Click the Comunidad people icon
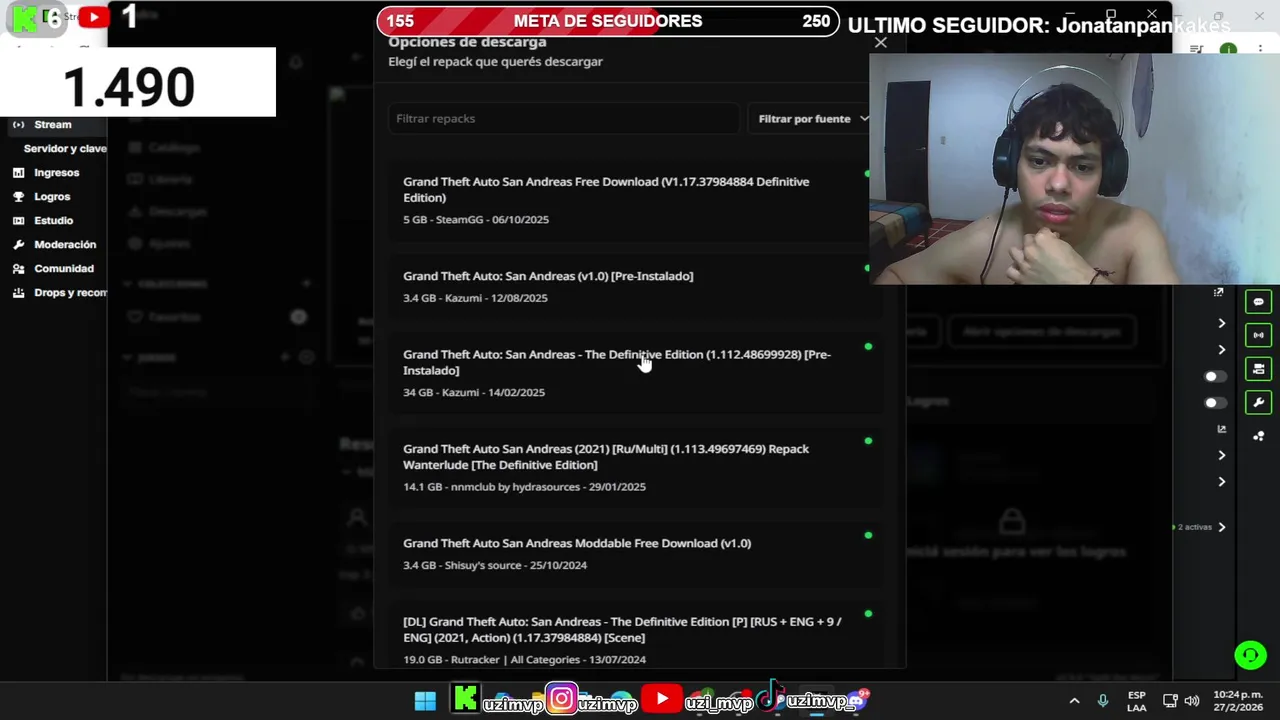 tap(18, 269)
